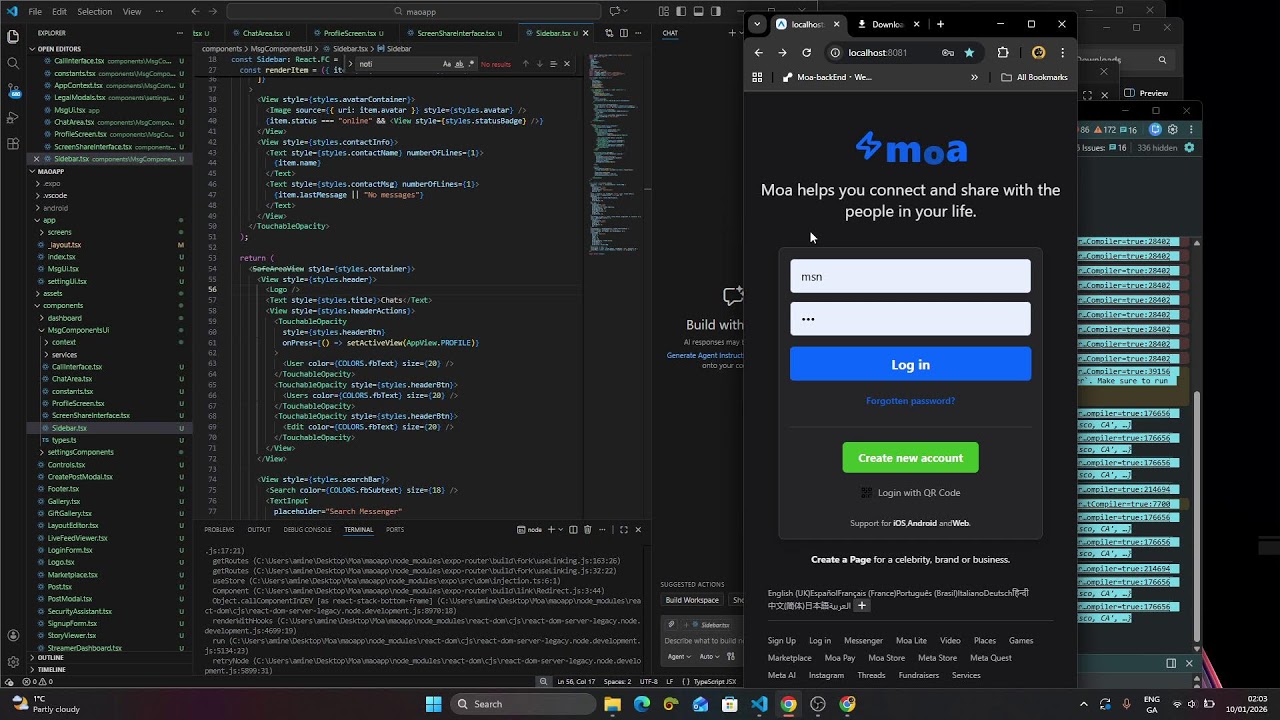
Task: Expand the .expo folder
Action: (x=52, y=183)
